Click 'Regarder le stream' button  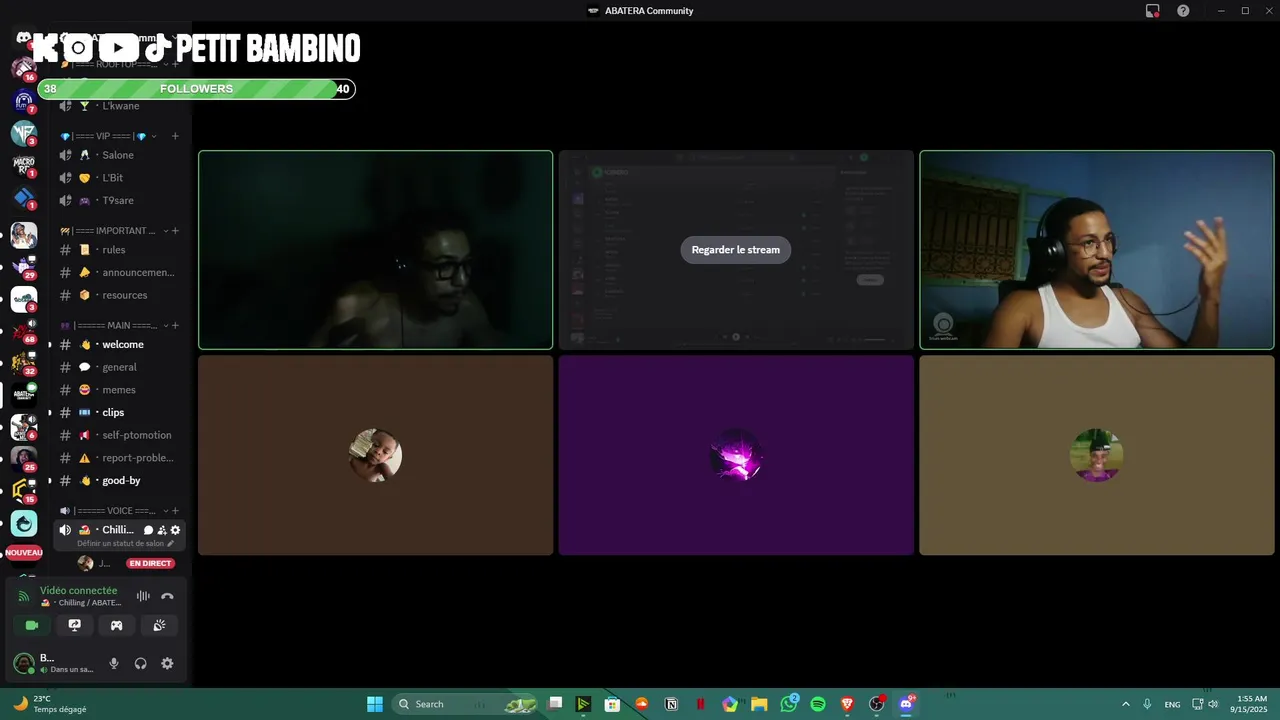pos(736,250)
